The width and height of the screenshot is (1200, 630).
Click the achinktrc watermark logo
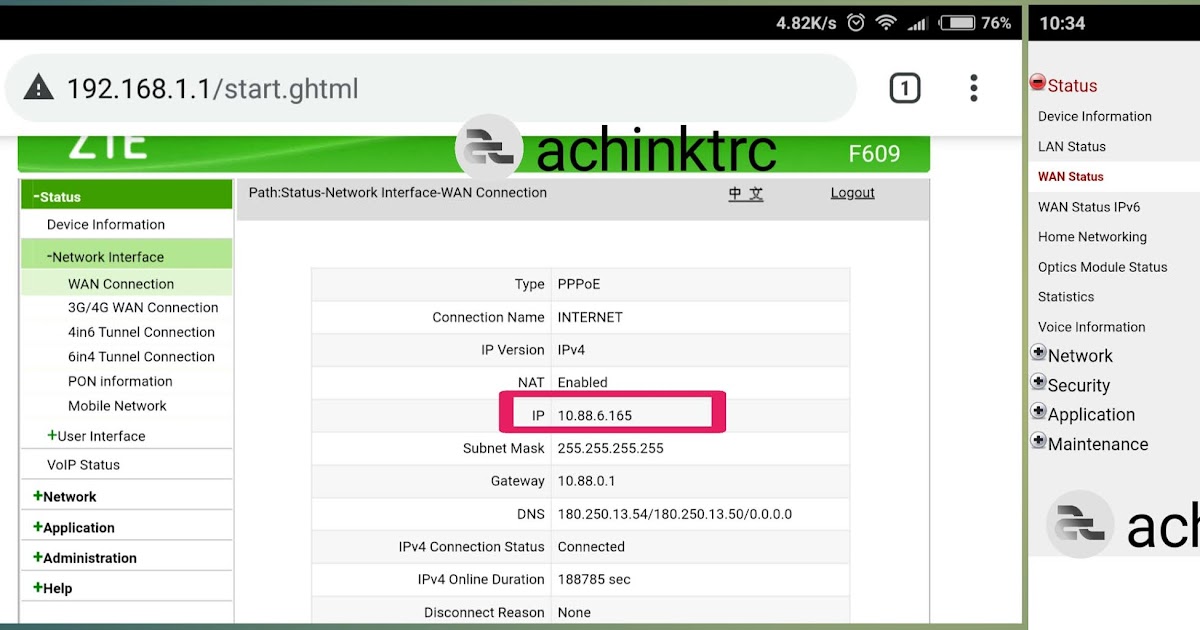pyautogui.click(x=490, y=148)
